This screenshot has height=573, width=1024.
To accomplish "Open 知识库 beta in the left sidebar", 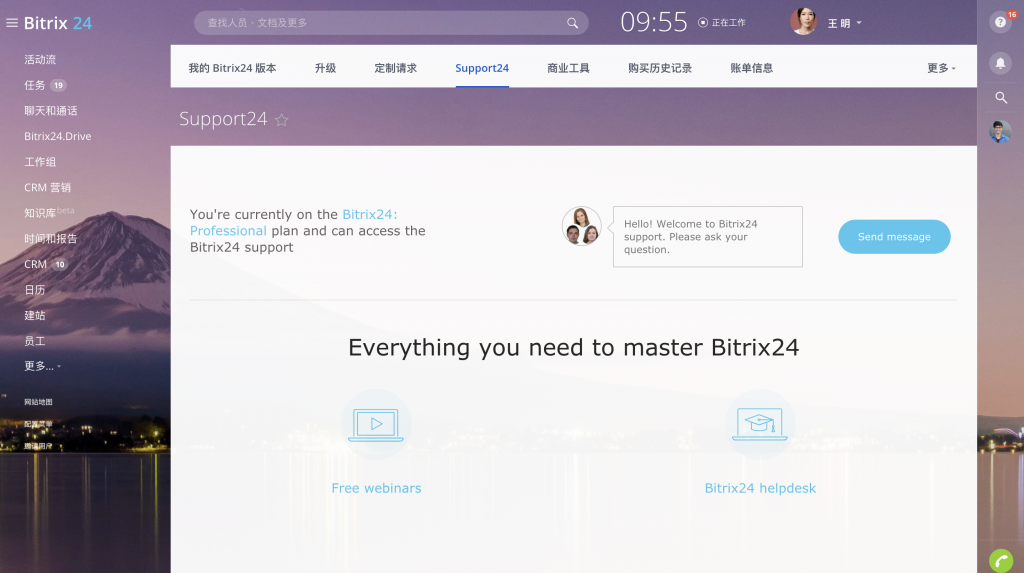I will 49,212.
